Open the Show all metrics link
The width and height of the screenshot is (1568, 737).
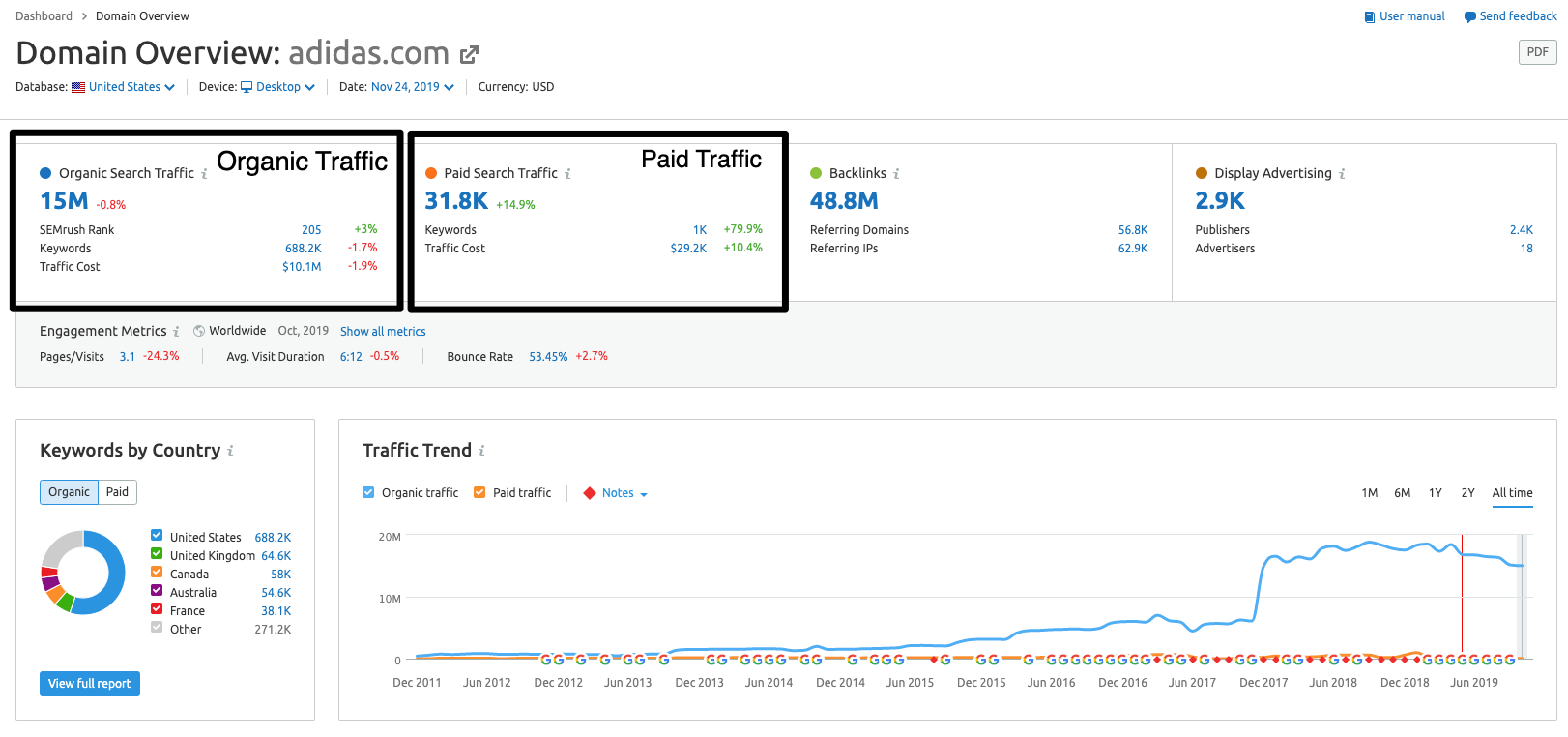coord(383,332)
